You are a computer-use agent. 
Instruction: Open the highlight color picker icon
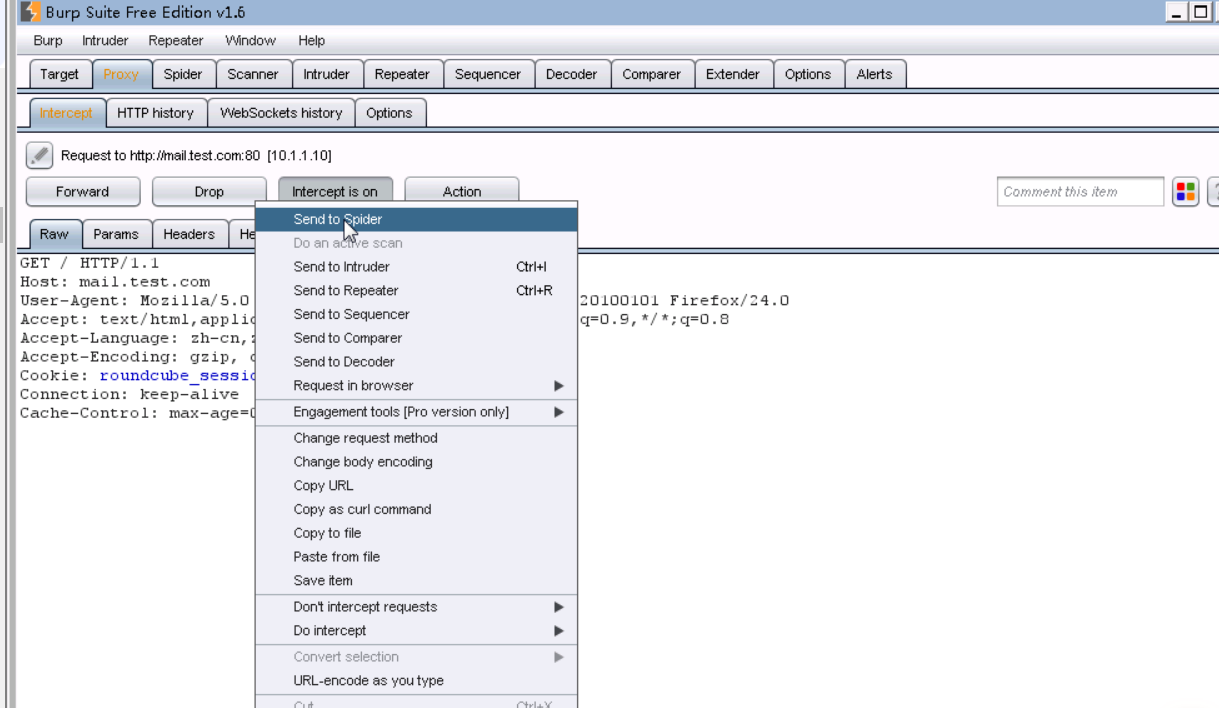pyautogui.click(x=1185, y=192)
